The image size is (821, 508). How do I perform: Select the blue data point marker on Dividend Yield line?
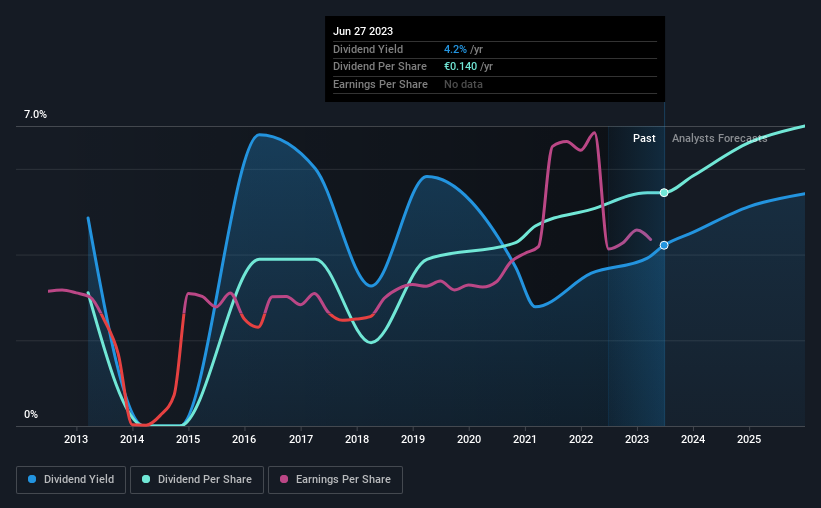pyautogui.click(x=664, y=245)
